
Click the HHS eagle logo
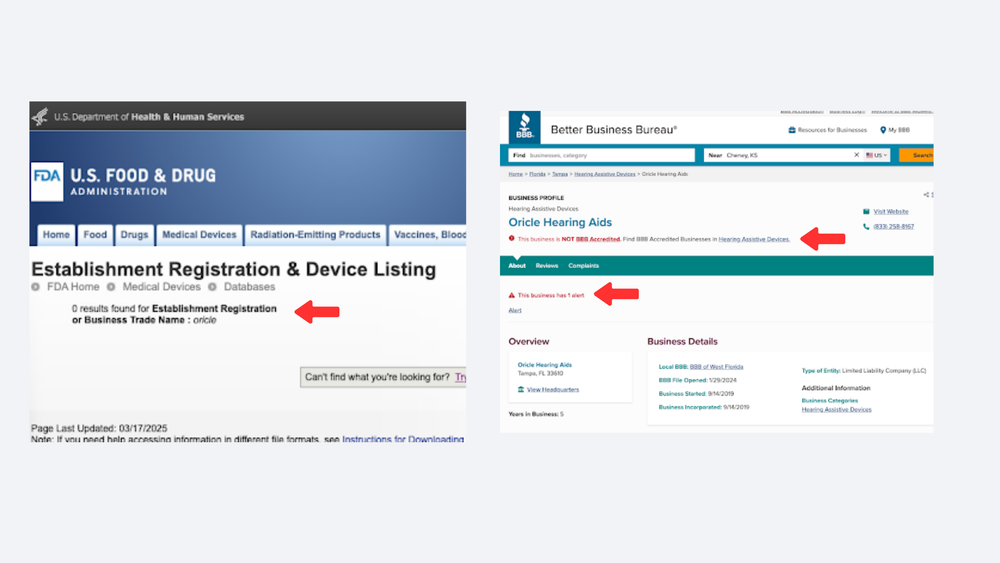[x=40, y=117]
